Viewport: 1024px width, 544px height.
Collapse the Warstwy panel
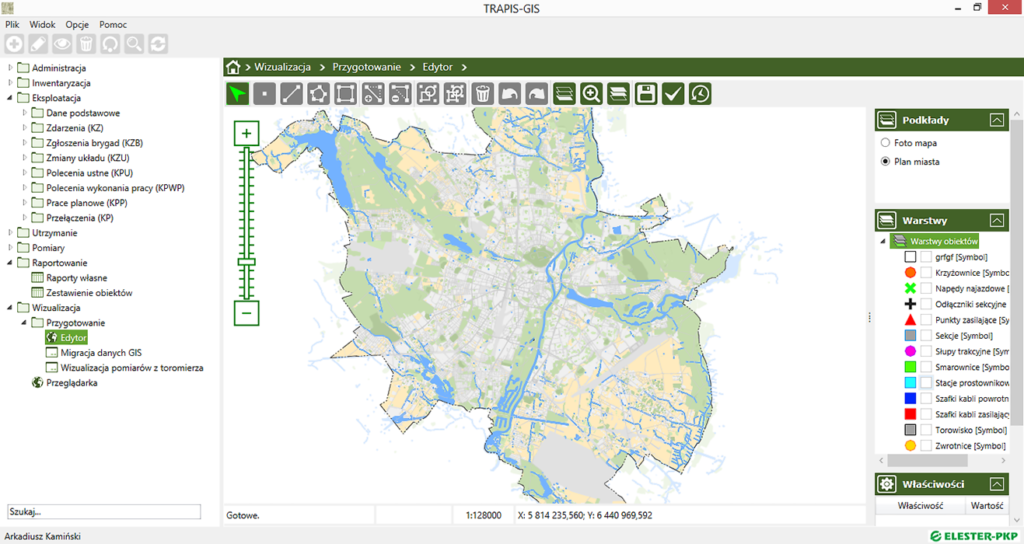tap(996, 220)
